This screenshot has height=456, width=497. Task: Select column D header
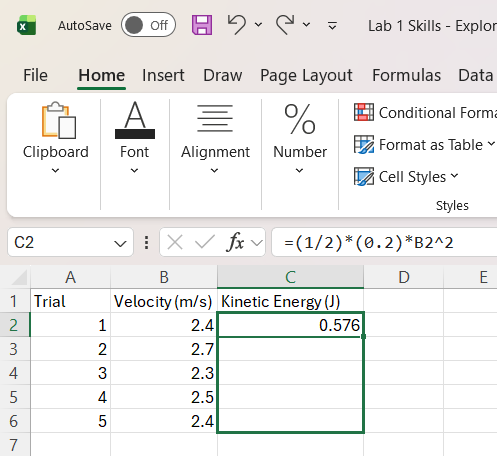tap(404, 277)
